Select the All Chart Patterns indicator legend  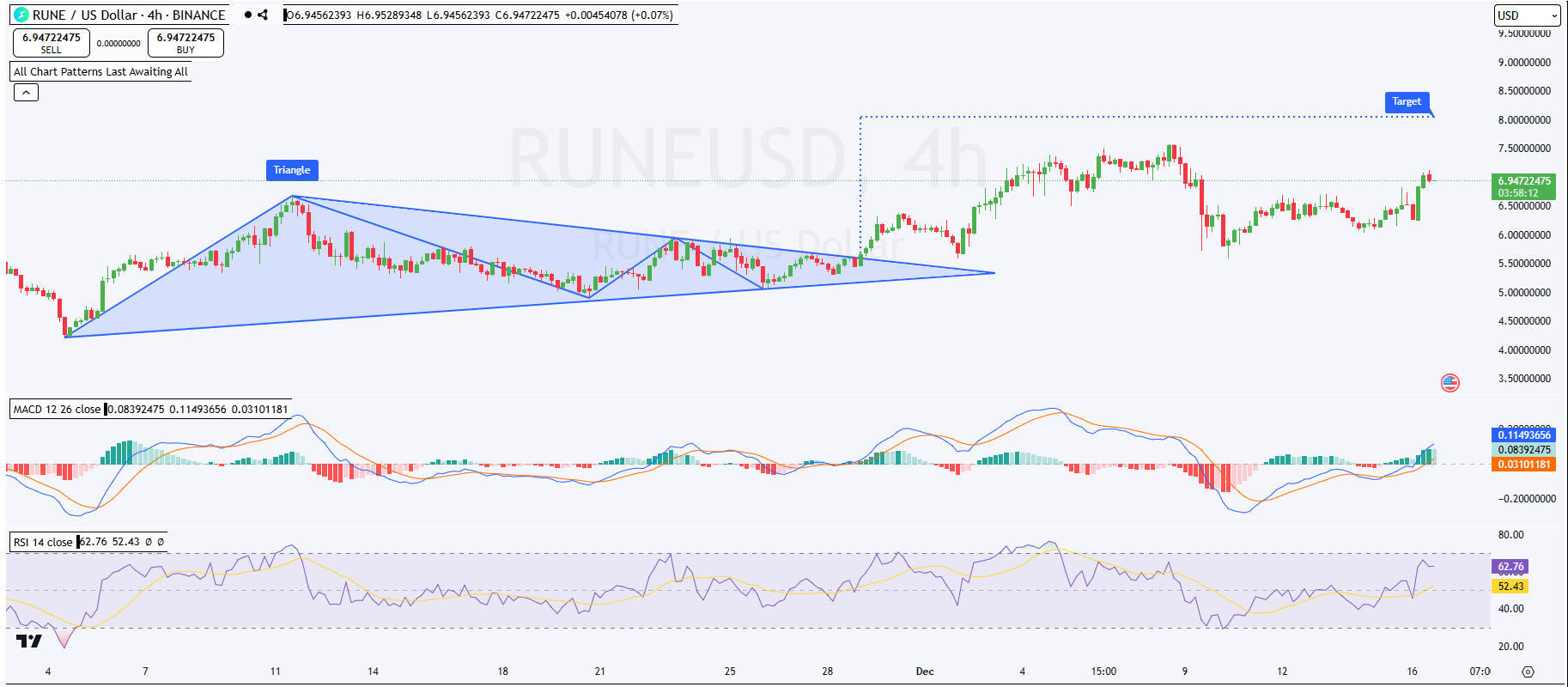point(100,71)
